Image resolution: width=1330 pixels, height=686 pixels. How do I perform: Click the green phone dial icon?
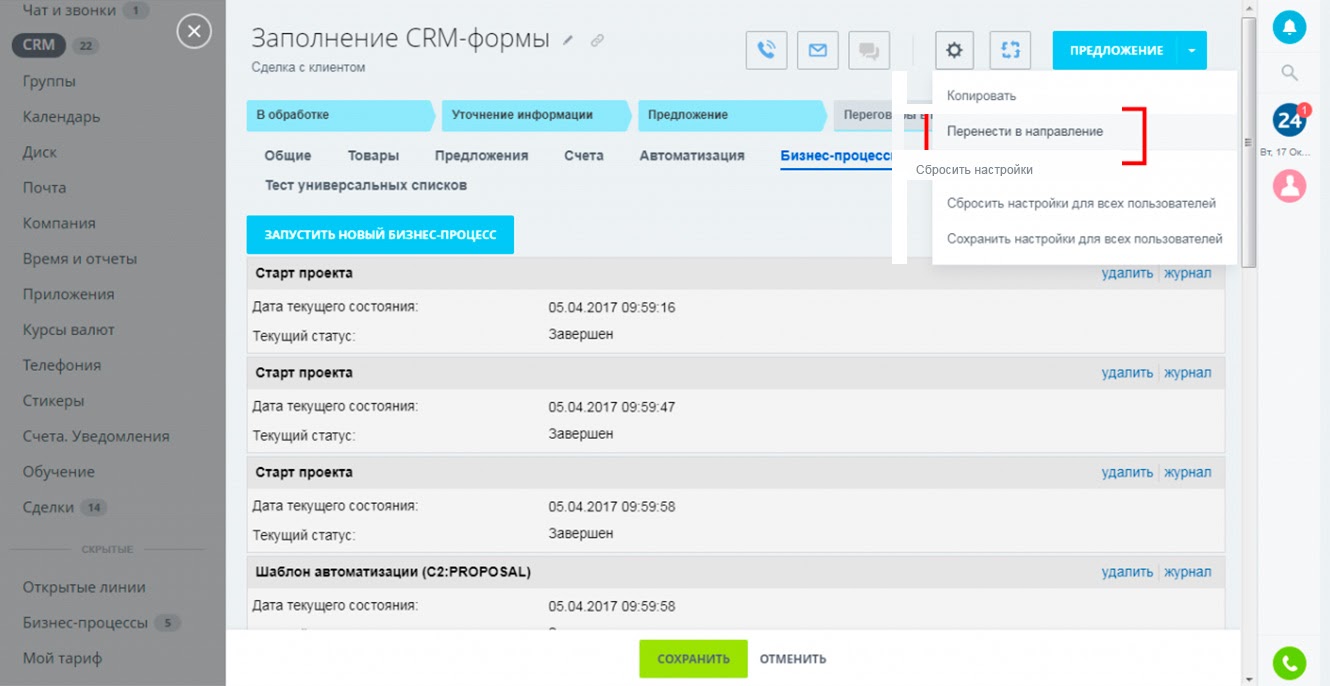1289,662
